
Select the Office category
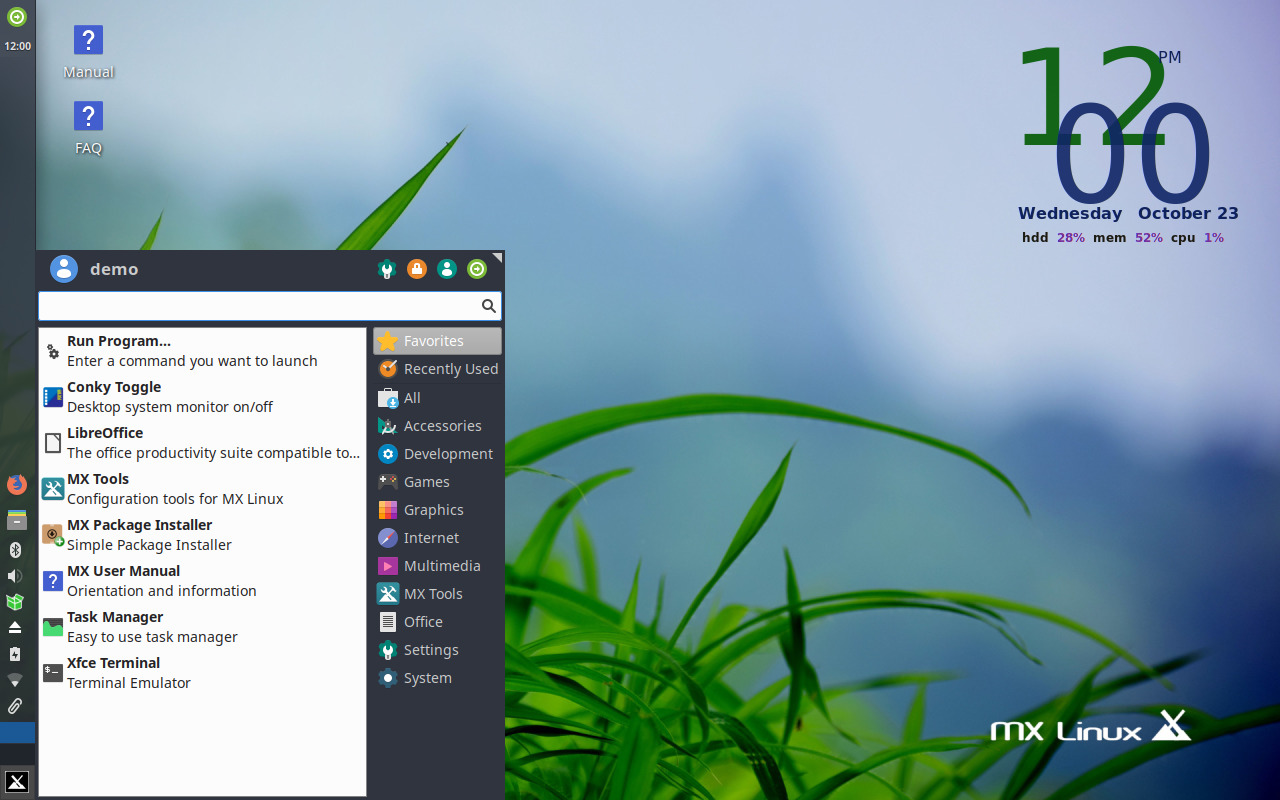(437, 622)
